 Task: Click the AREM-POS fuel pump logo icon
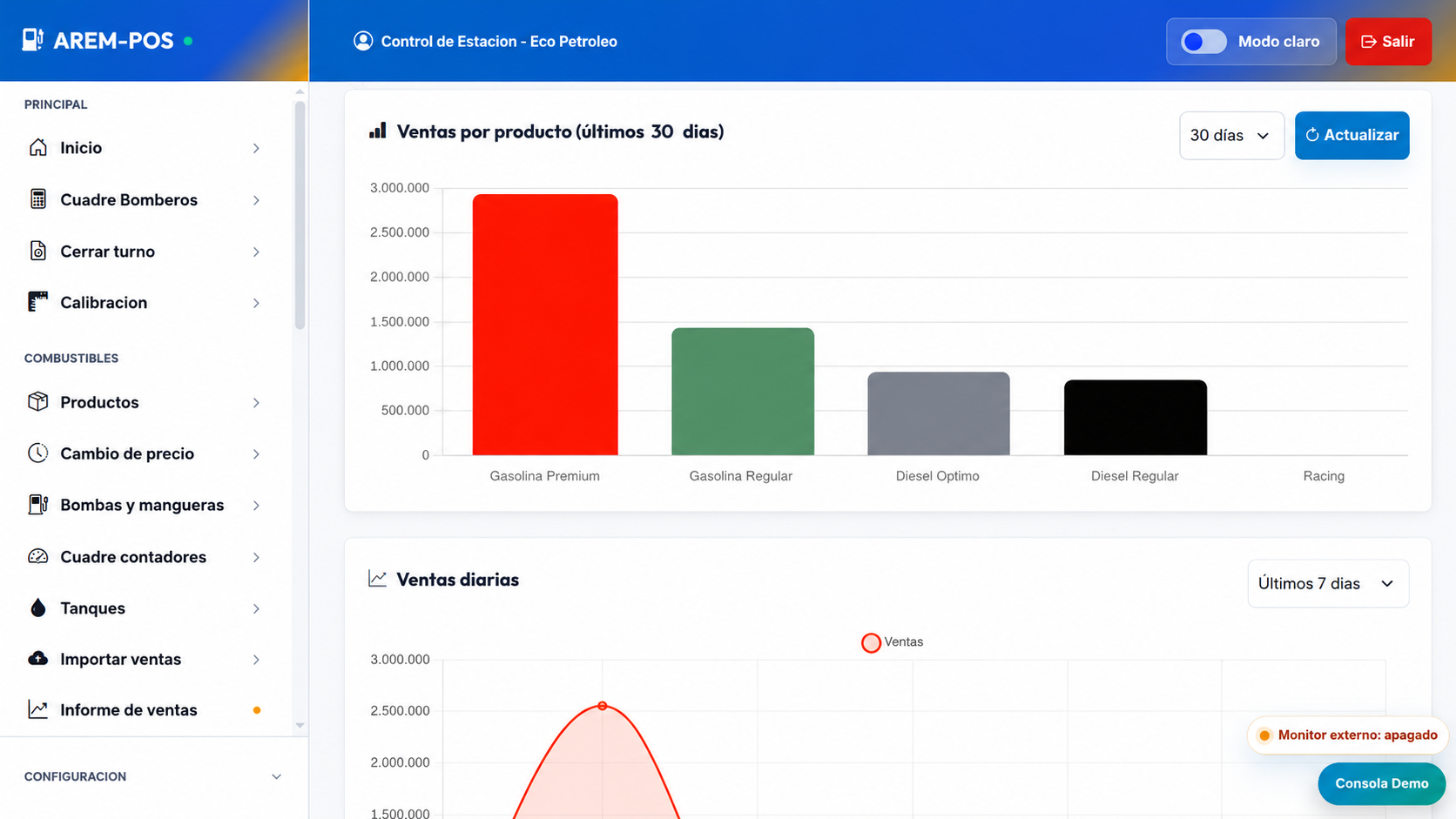click(x=33, y=40)
